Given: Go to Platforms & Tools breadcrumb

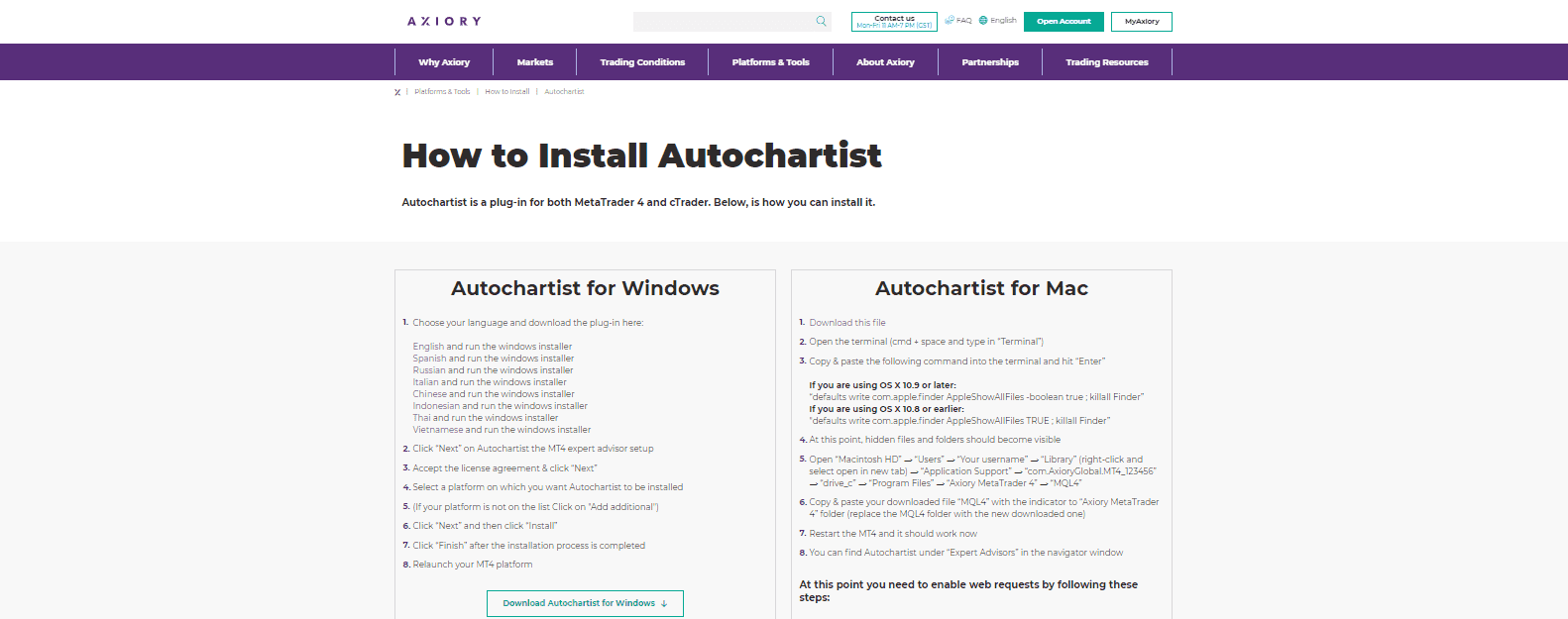Looking at the screenshot, I should coord(442,92).
